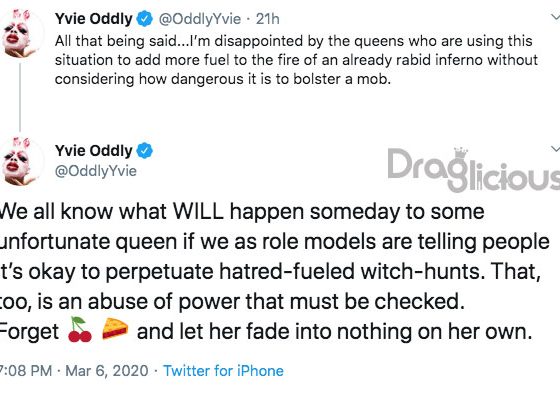The height and width of the screenshot is (394, 560).
Task: Click @OddlyYvie handle under main tweet name
Action: pos(96,171)
